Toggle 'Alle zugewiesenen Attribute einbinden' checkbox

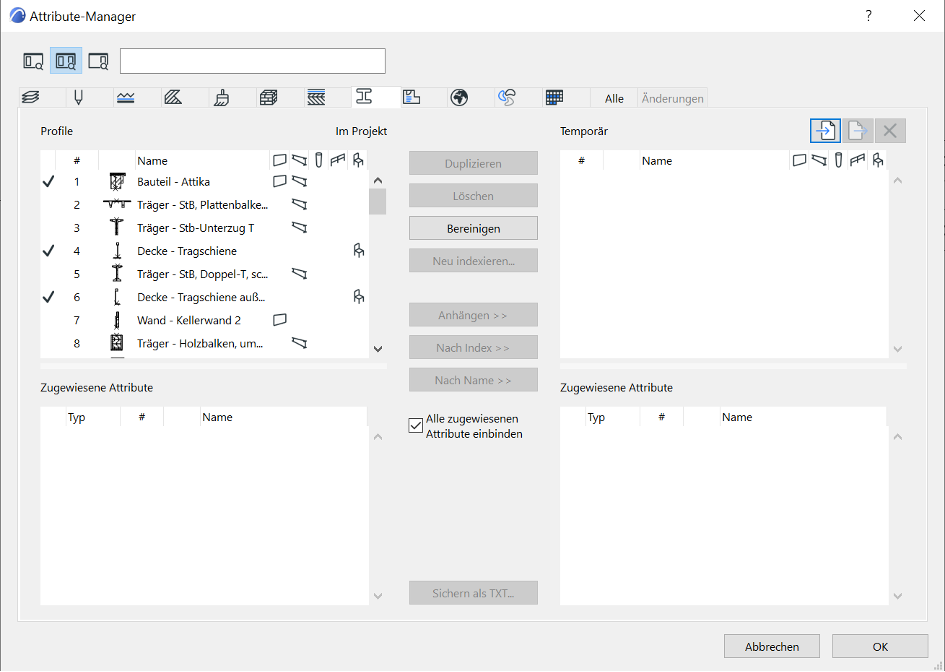[x=416, y=425]
